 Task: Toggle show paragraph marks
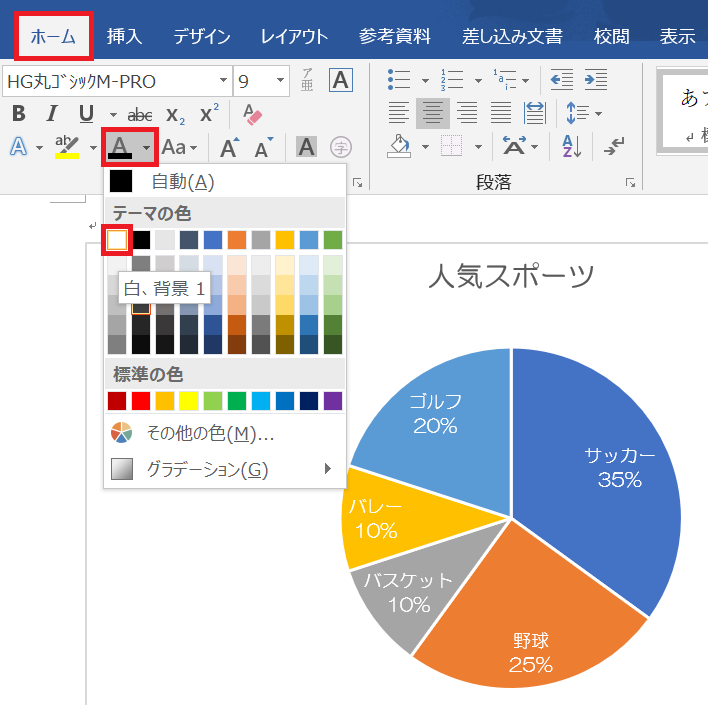click(614, 146)
